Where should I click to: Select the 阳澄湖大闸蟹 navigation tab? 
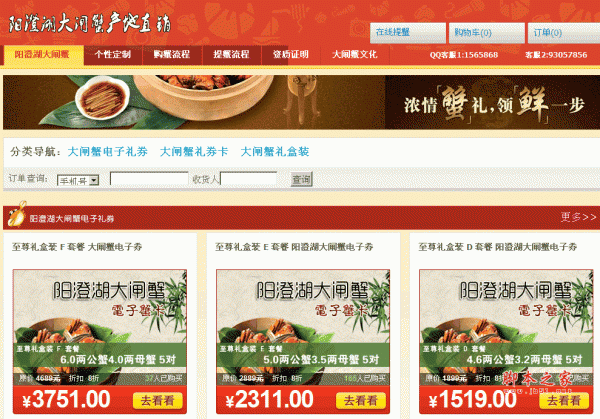click(42, 55)
